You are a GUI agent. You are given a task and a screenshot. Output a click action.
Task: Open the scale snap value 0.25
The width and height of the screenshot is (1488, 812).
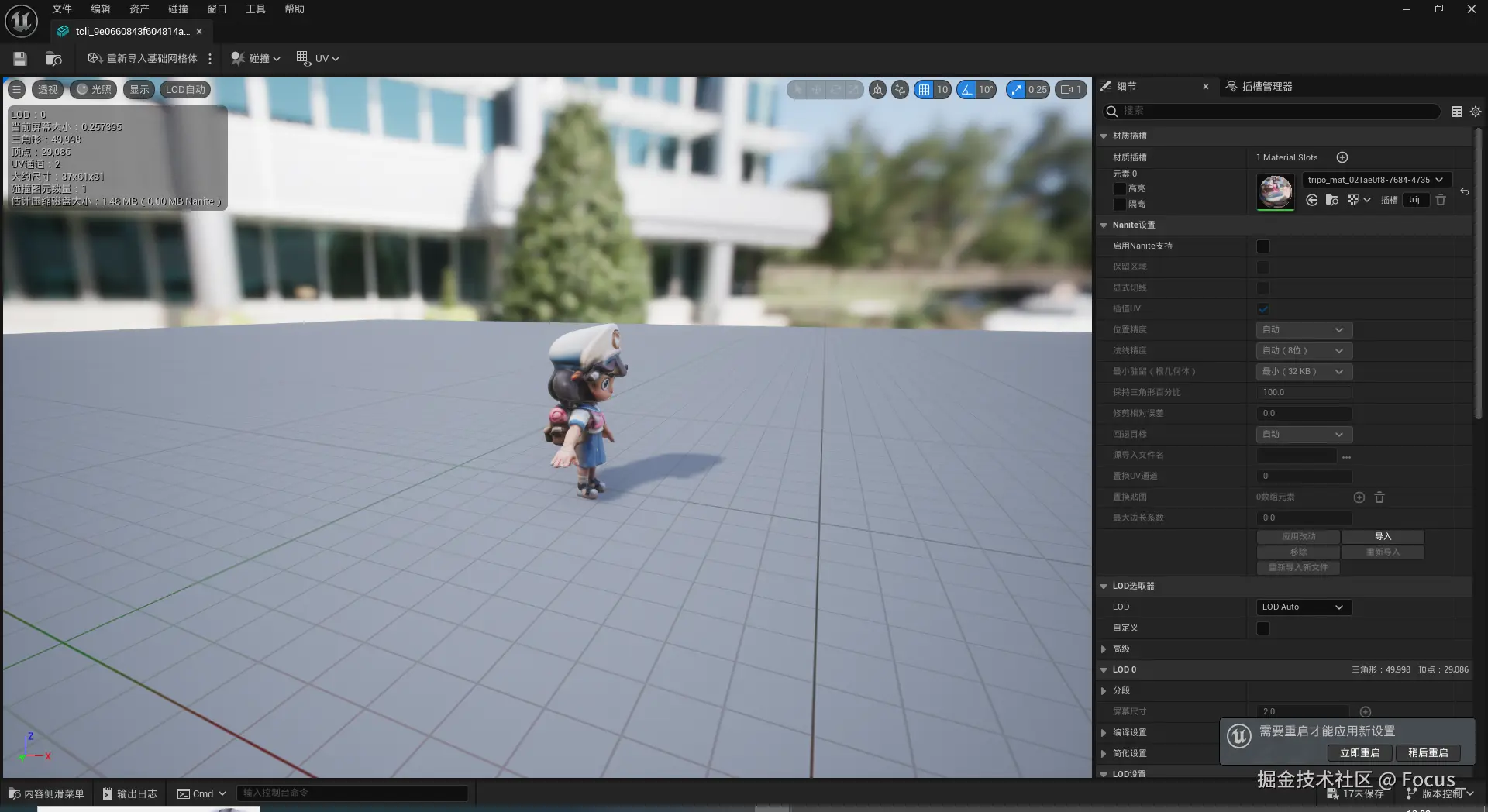[1038, 90]
